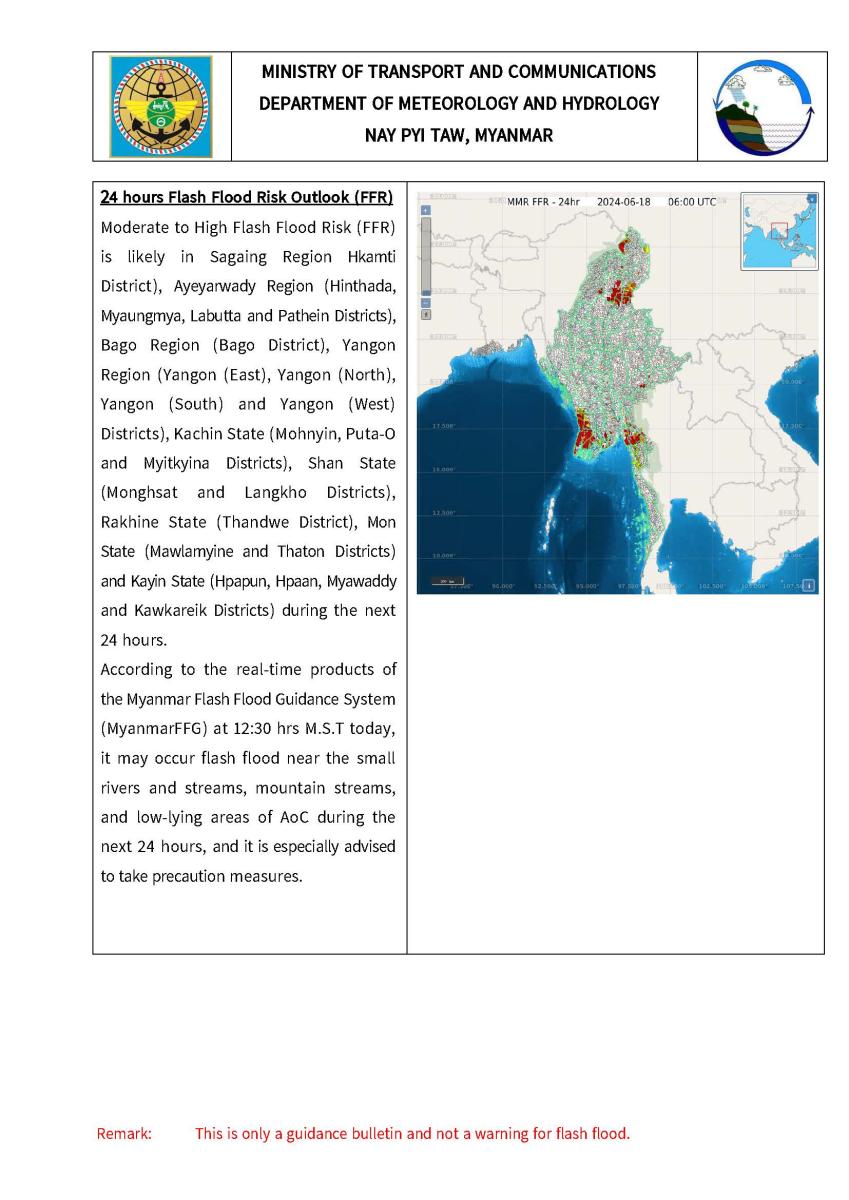
Task: Click the "MMR FFR - 24hr" map title
Action: tap(543, 201)
